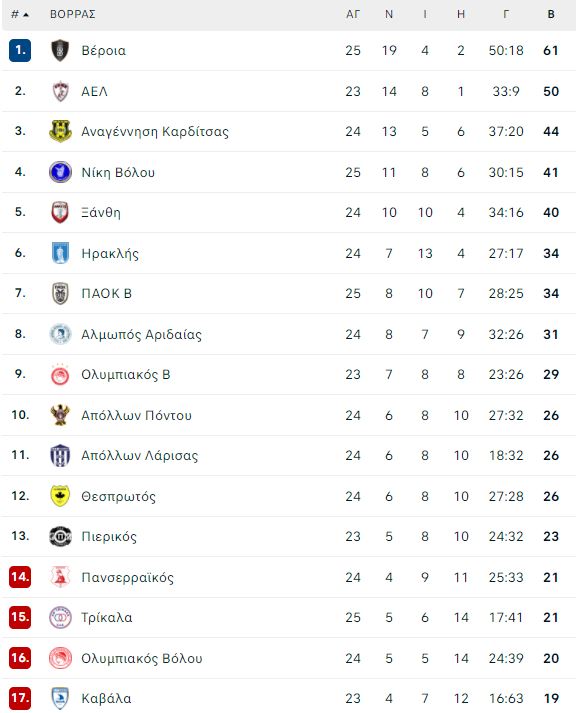Open the Απόλλων Πόντου team page
576x713 pixels.
[136, 416]
